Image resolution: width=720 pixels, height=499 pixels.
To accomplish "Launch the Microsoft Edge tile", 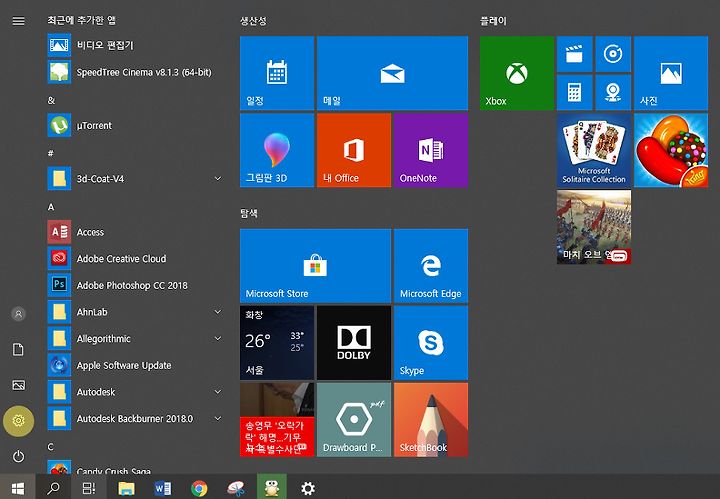I will tap(431, 266).
